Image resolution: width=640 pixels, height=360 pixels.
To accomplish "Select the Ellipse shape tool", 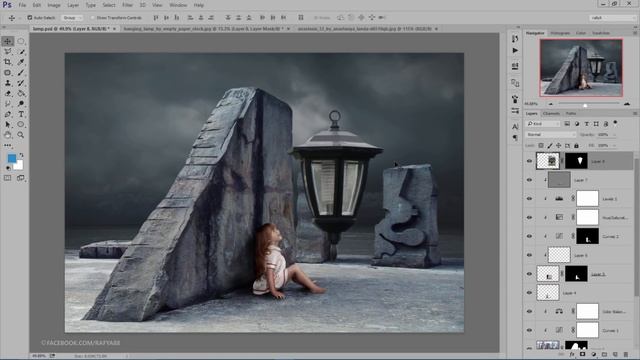I will coord(21,124).
